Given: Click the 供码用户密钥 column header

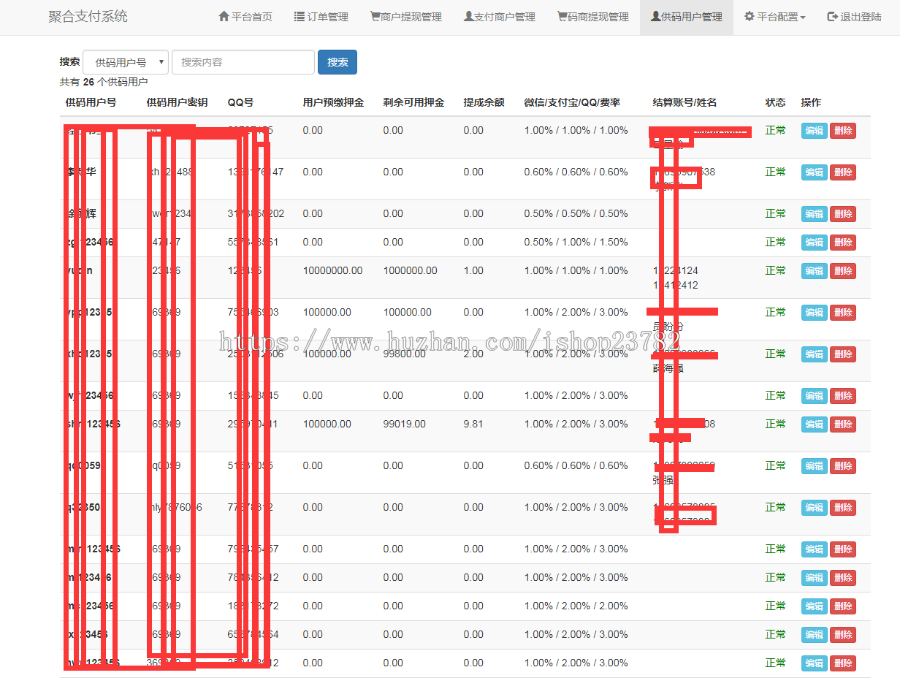Looking at the screenshot, I should [177, 102].
